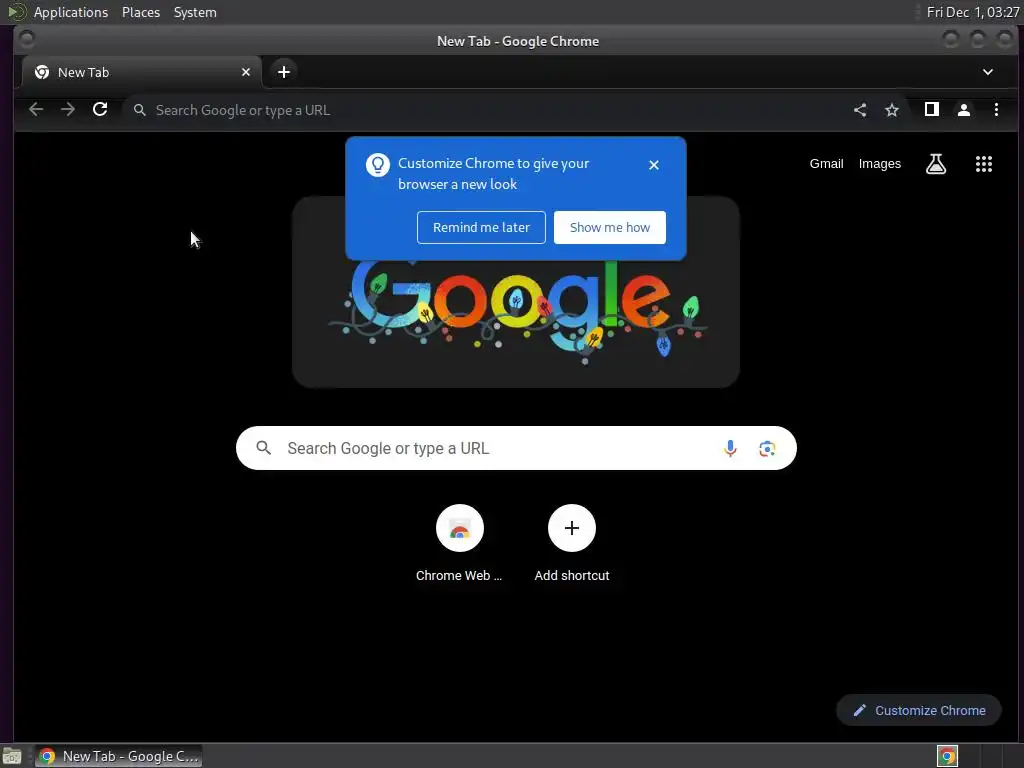Open the System menu

(x=195, y=12)
